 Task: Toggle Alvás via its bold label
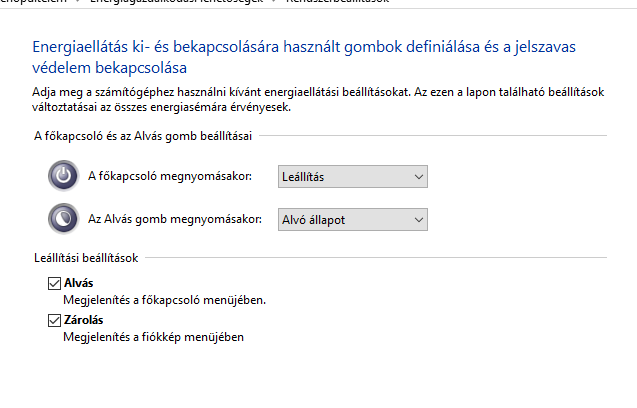pyautogui.click(x=78, y=283)
